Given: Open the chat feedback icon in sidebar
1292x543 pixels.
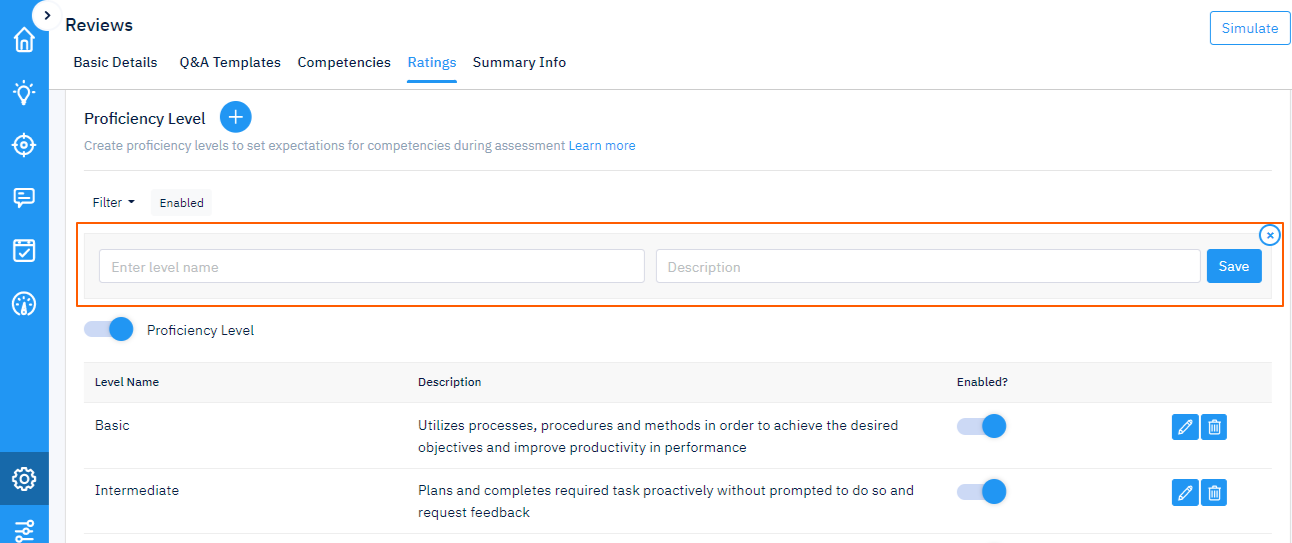Looking at the screenshot, I should pos(24,198).
